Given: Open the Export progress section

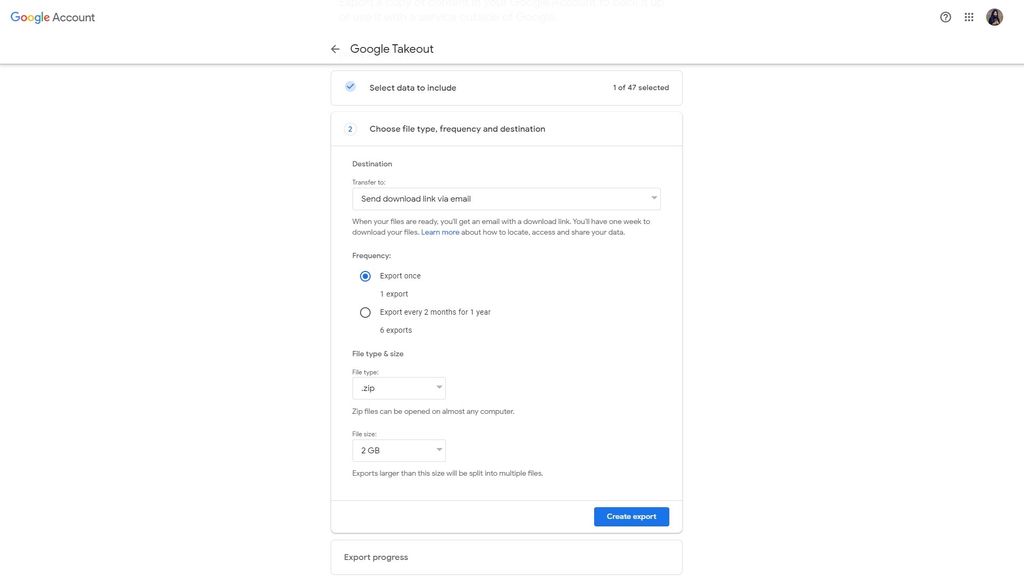Looking at the screenshot, I should click(375, 555).
